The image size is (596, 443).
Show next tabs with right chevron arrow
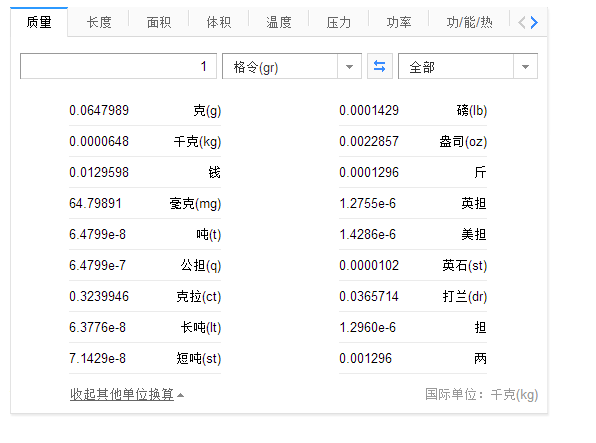coord(534,22)
